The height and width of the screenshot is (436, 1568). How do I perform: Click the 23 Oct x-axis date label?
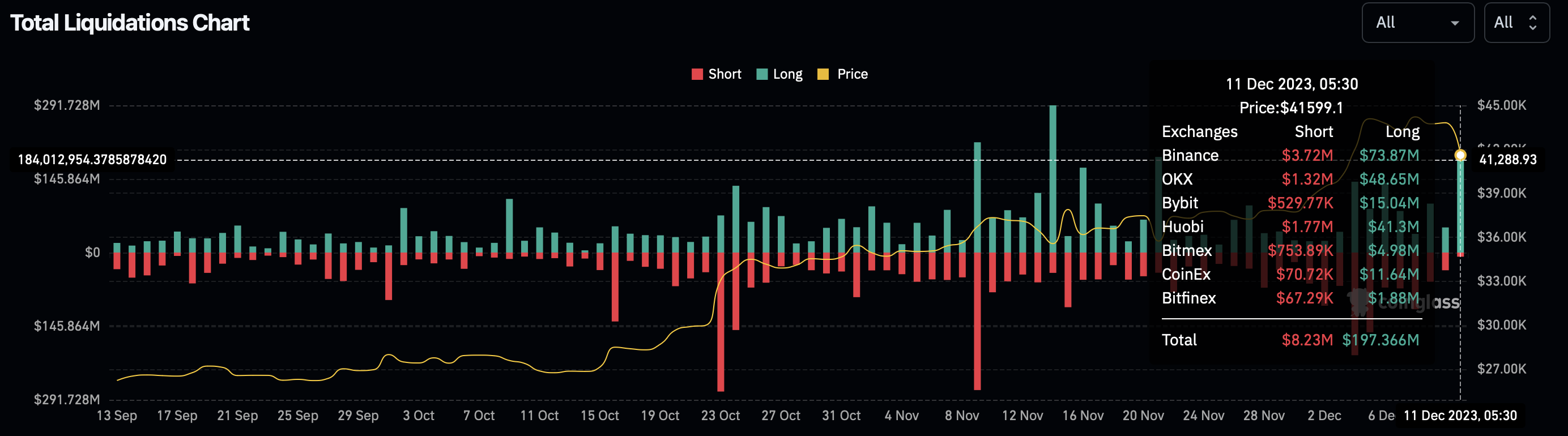[x=720, y=415]
